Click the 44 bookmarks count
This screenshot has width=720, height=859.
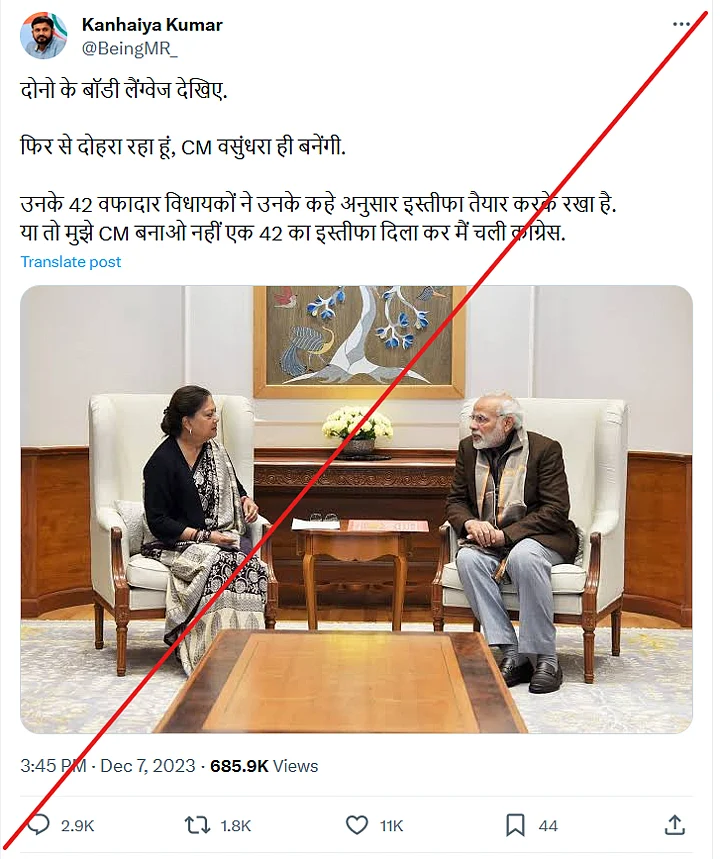pyautogui.click(x=548, y=826)
